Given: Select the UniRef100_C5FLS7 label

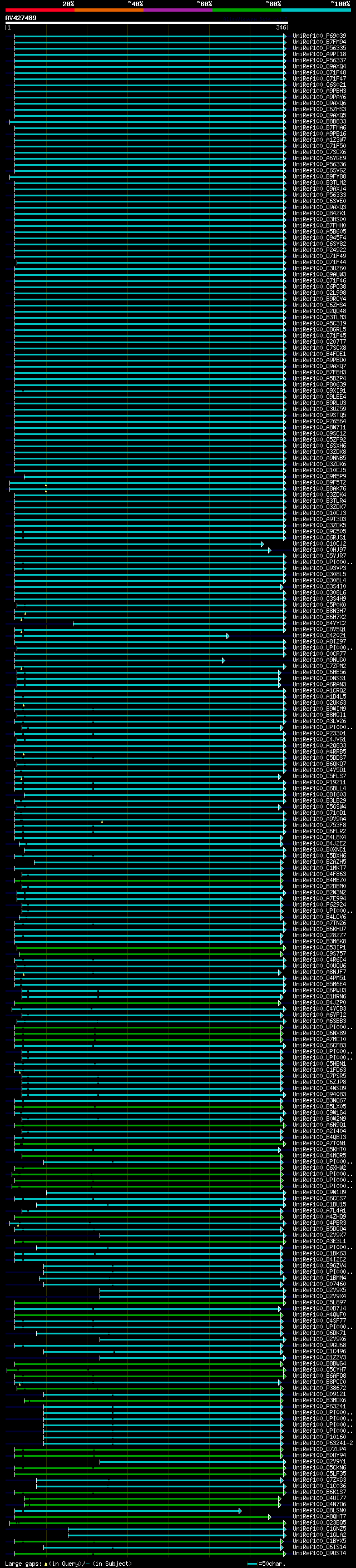Looking at the screenshot, I should click(319, 776).
